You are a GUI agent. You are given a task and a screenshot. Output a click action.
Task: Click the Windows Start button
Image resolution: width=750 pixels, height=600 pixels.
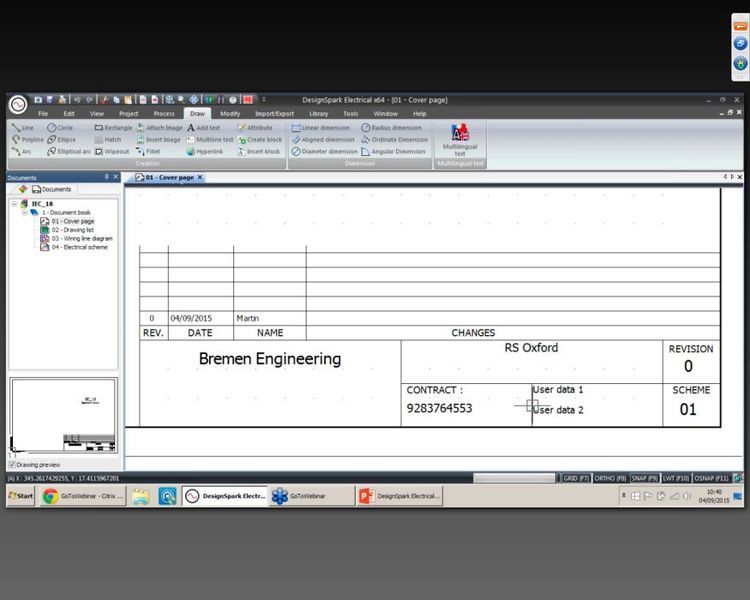(x=21, y=496)
